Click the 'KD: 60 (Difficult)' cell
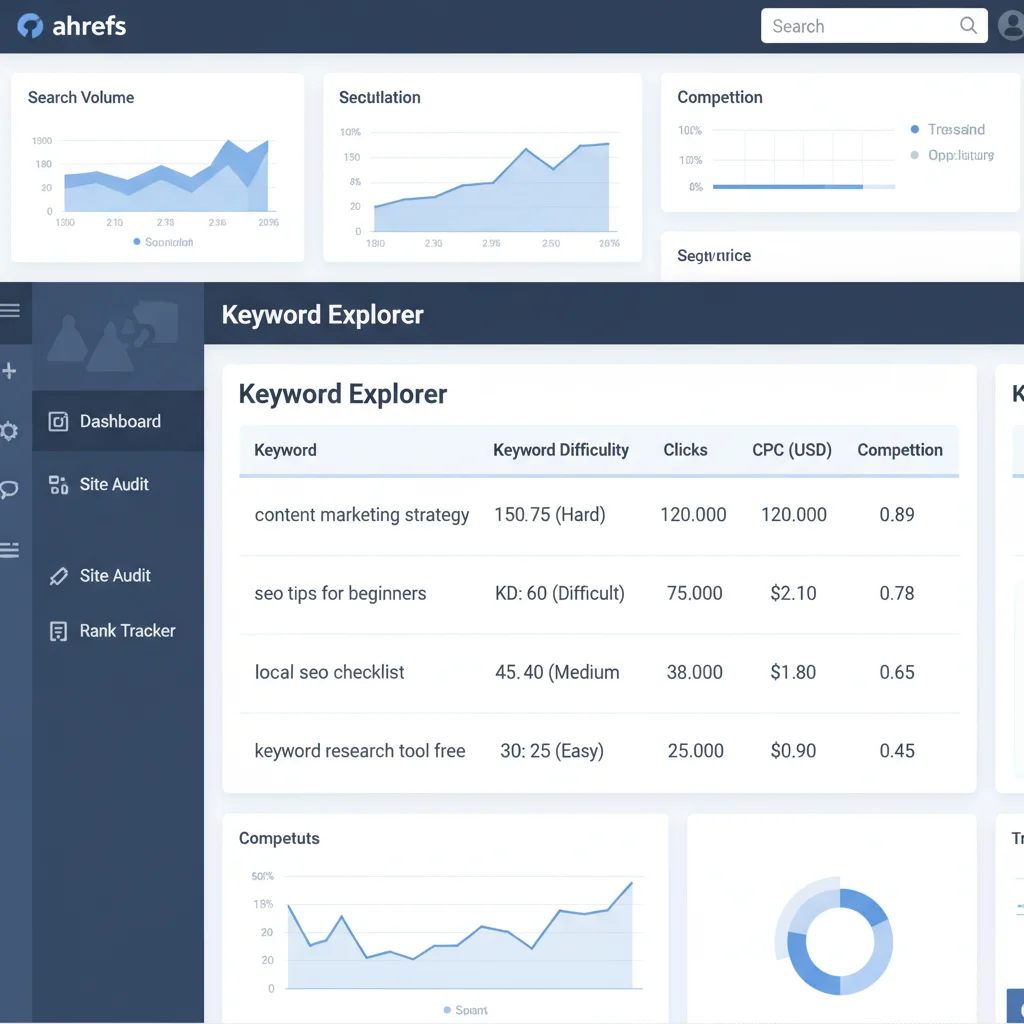The height and width of the screenshot is (1024, 1024). [x=560, y=593]
